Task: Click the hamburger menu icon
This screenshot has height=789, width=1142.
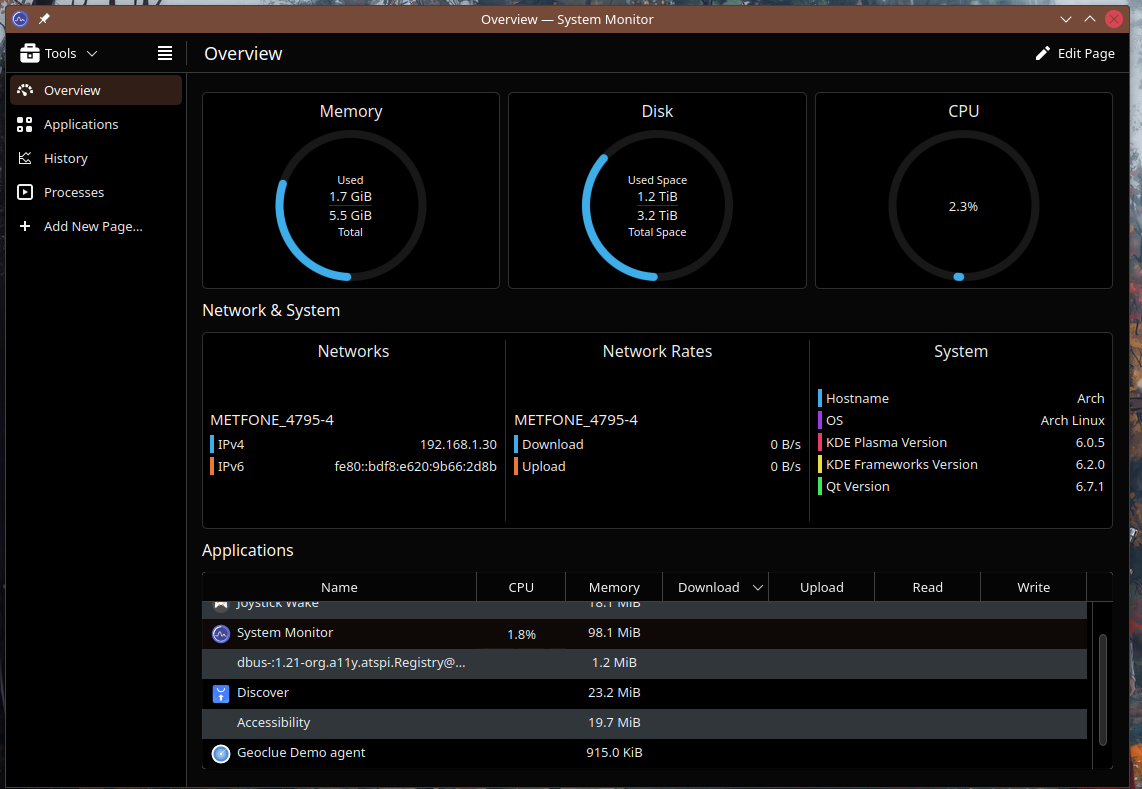Action: click(x=165, y=53)
